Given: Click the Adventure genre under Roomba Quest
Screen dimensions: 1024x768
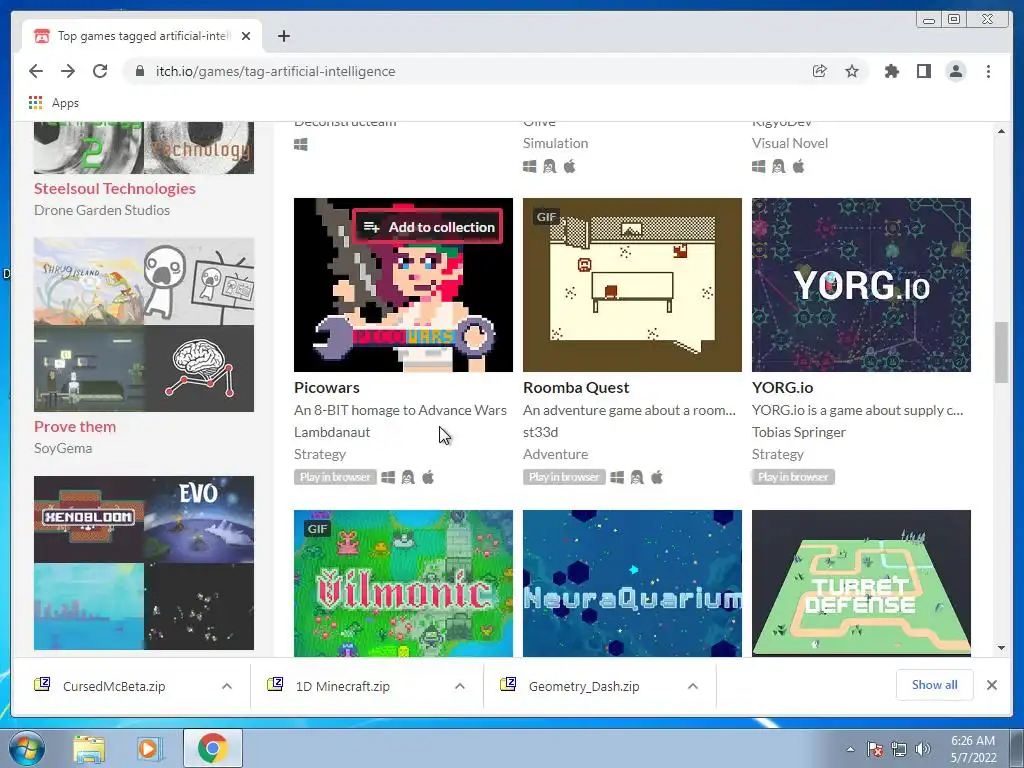Looking at the screenshot, I should [556, 454].
